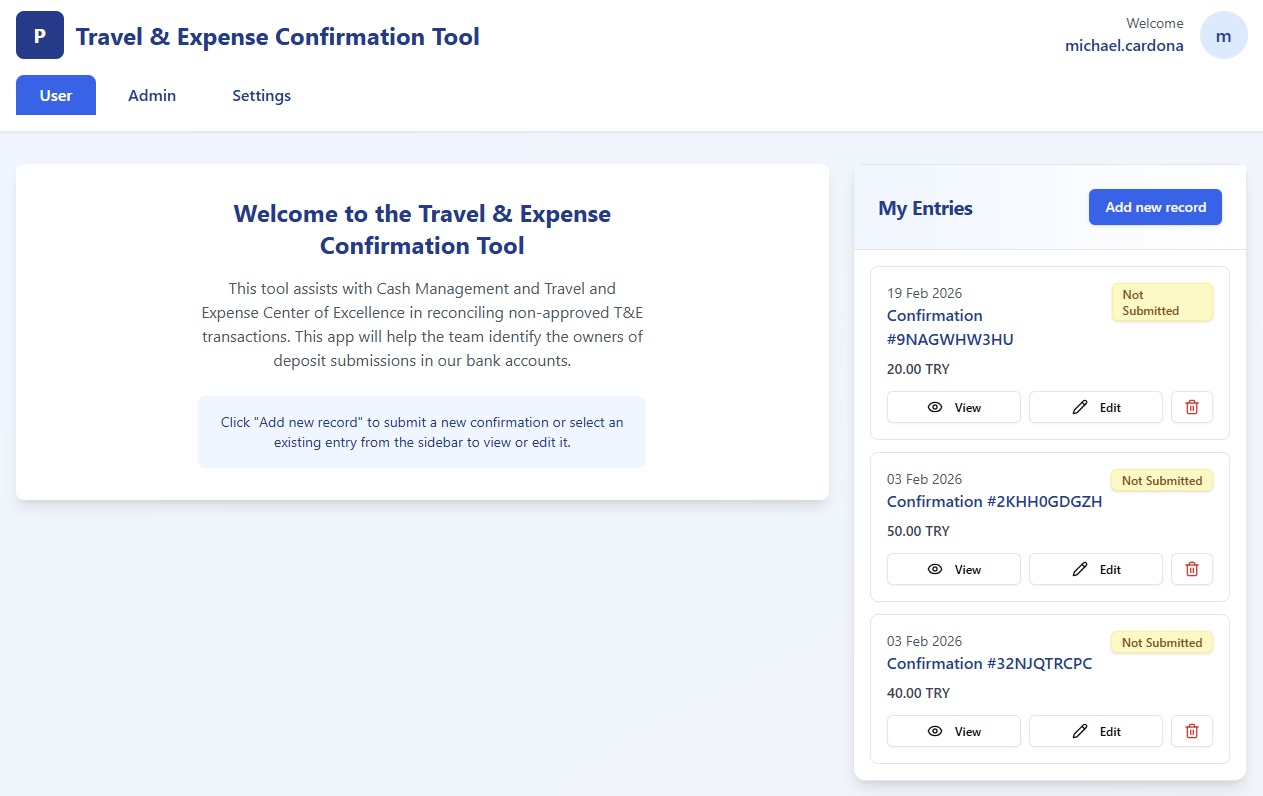The width and height of the screenshot is (1263, 796).
Task: Click the michael.cardona username
Action: coord(1124,45)
